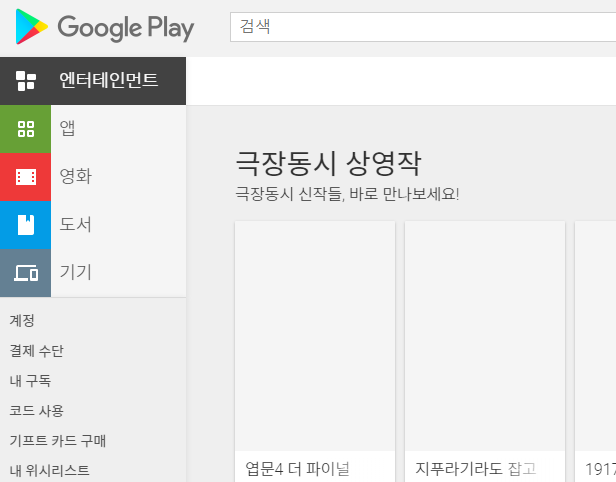Click the Google Play logo
This screenshot has height=482, width=616.
[104, 27]
